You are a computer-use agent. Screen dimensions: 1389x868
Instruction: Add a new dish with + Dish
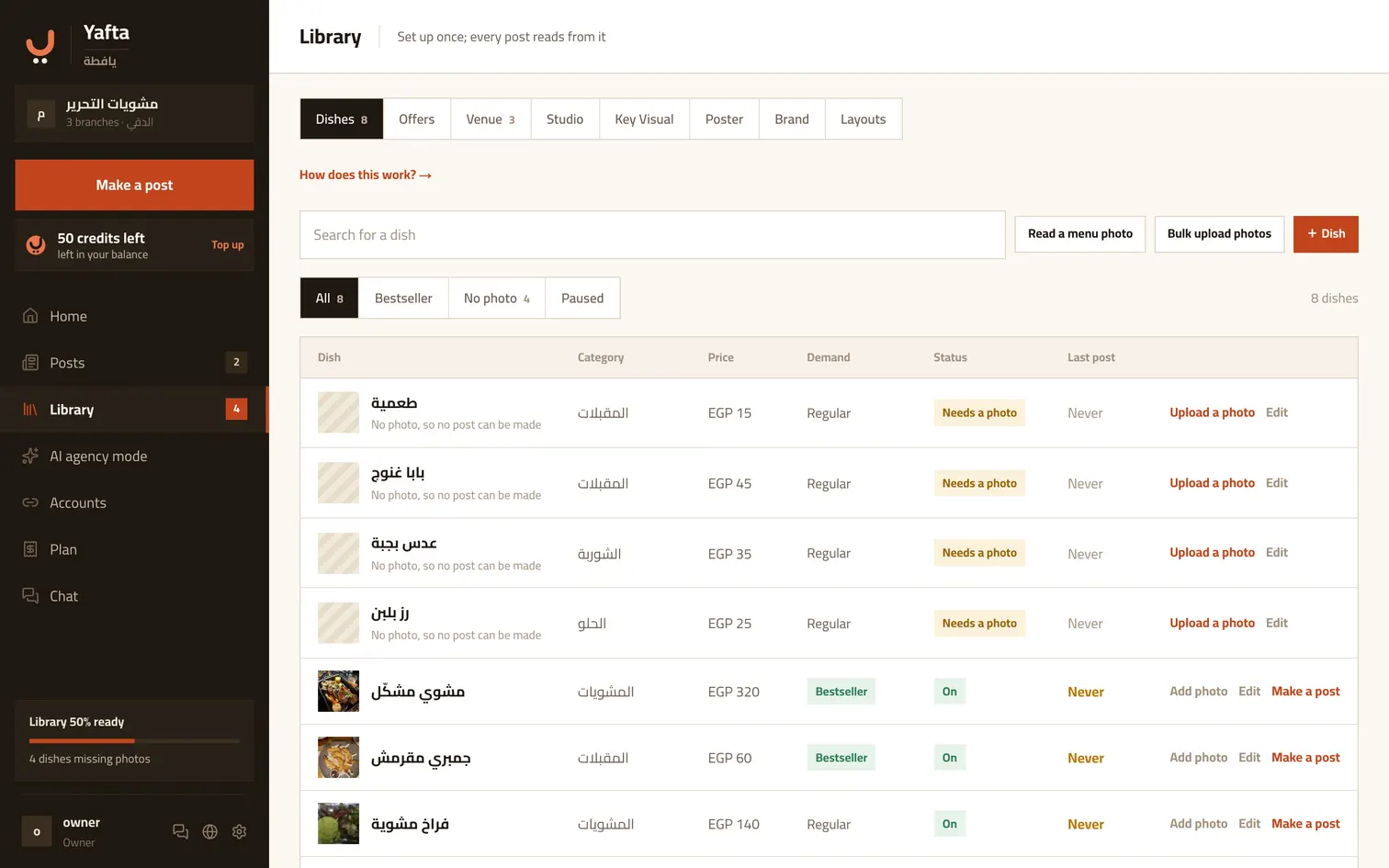coord(1326,234)
